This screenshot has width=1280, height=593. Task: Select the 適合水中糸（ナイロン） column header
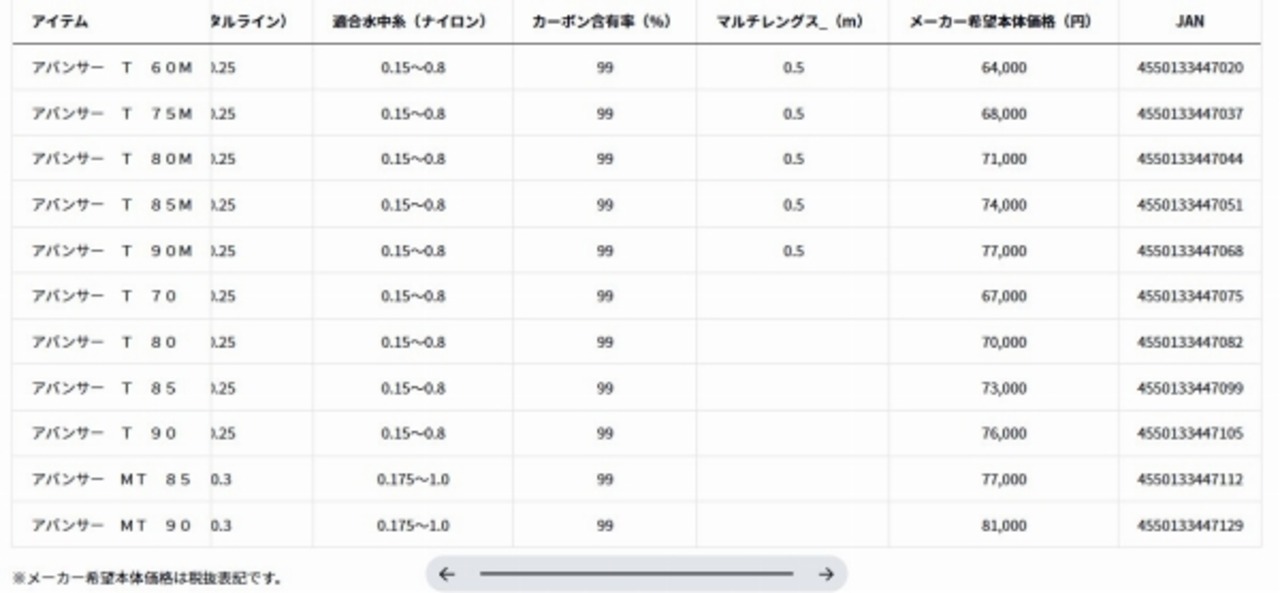[412, 21]
